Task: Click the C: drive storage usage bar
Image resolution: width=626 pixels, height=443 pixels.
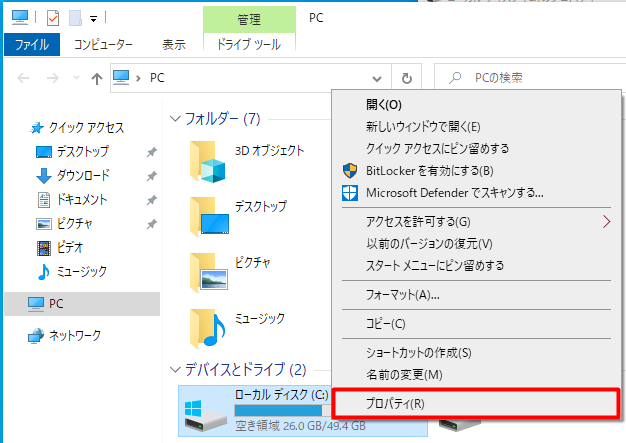Action: click(x=280, y=411)
